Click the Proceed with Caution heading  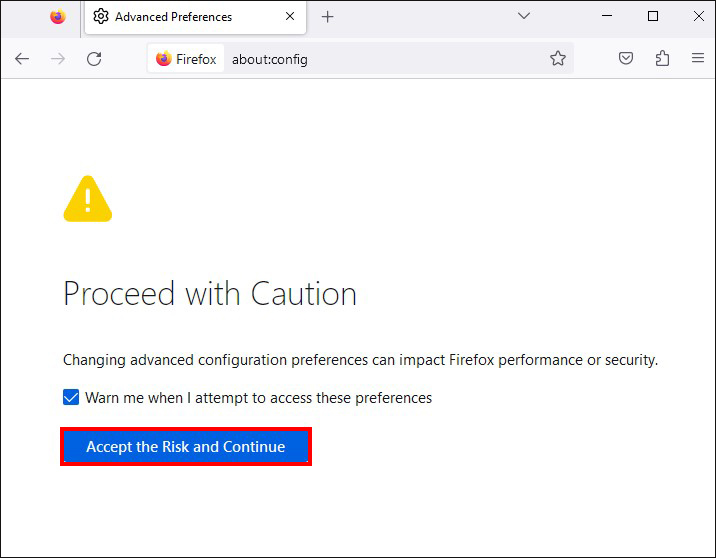(x=210, y=294)
